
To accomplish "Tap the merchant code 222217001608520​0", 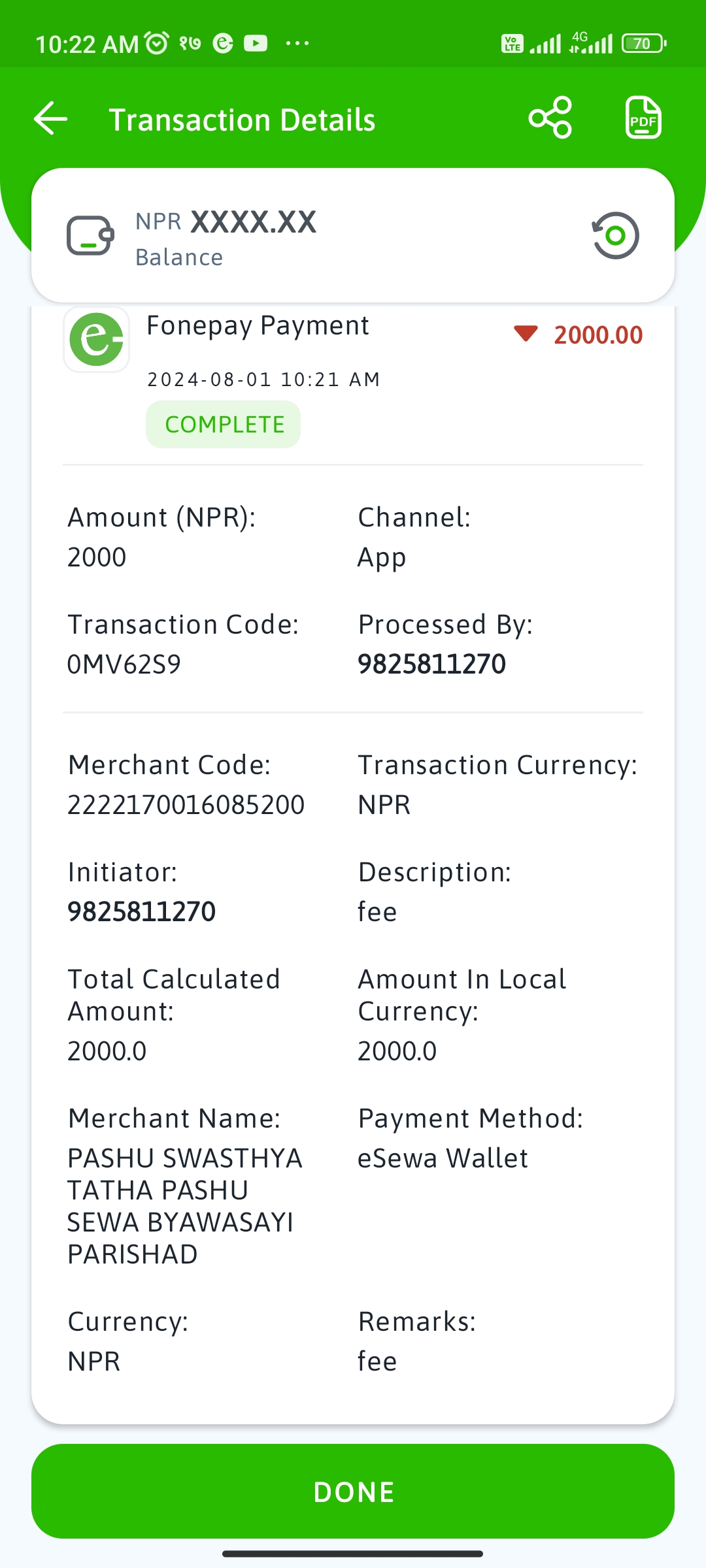I will pyautogui.click(x=186, y=805).
